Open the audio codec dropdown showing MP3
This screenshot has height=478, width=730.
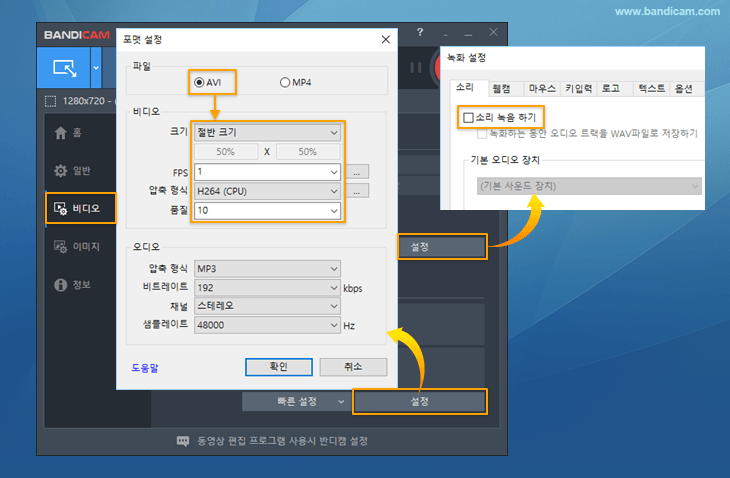[267, 269]
